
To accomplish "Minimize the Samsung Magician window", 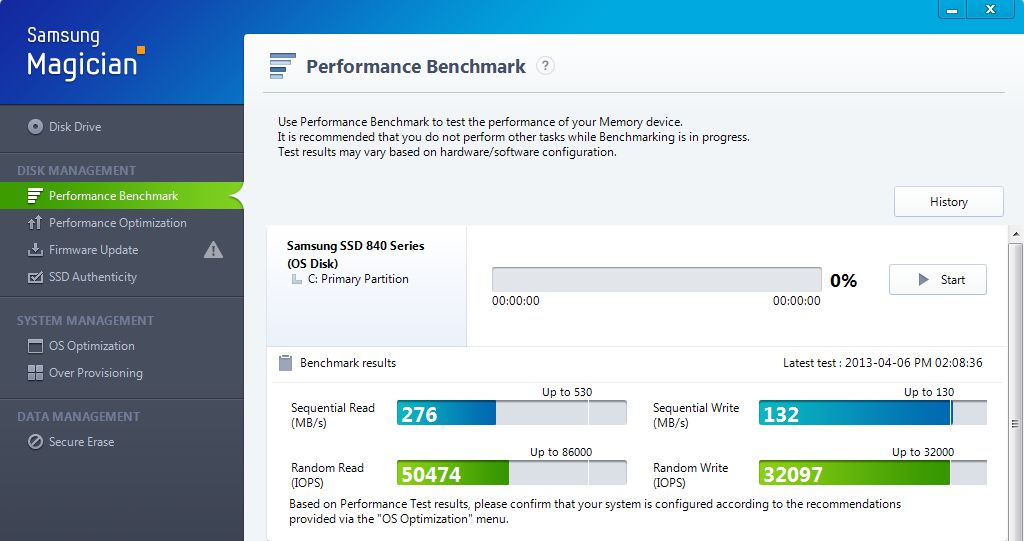I will [950, 9].
